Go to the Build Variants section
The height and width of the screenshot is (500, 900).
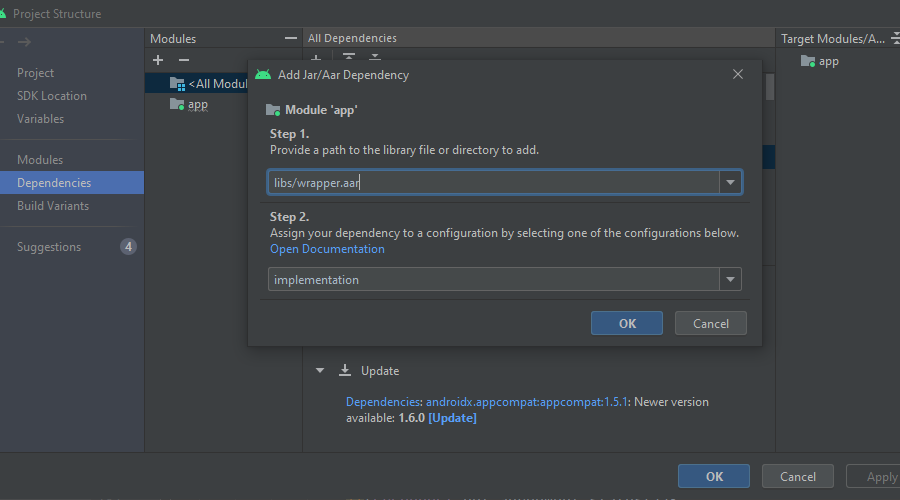pos(53,206)
